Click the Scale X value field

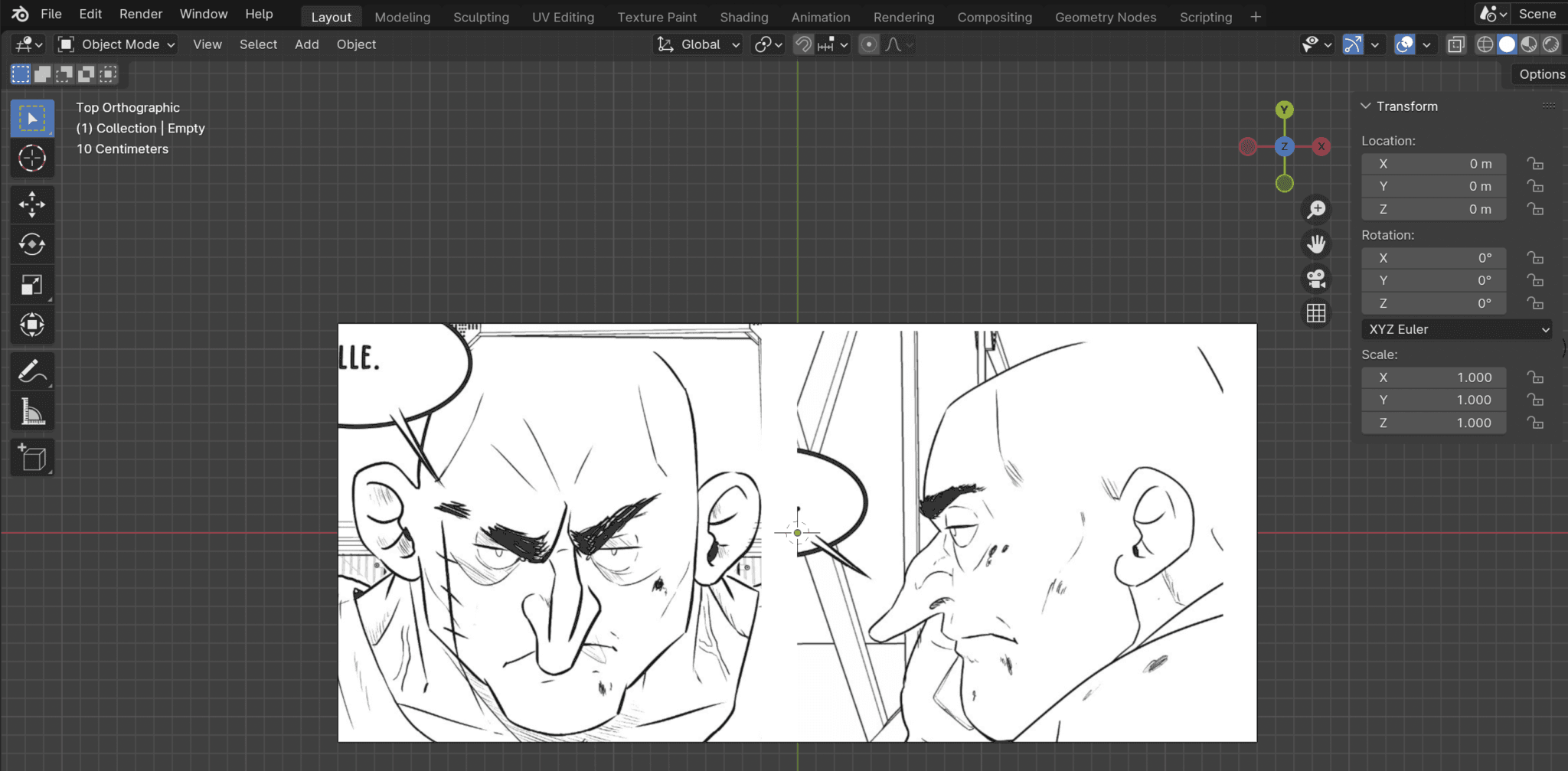point(1433,377)
